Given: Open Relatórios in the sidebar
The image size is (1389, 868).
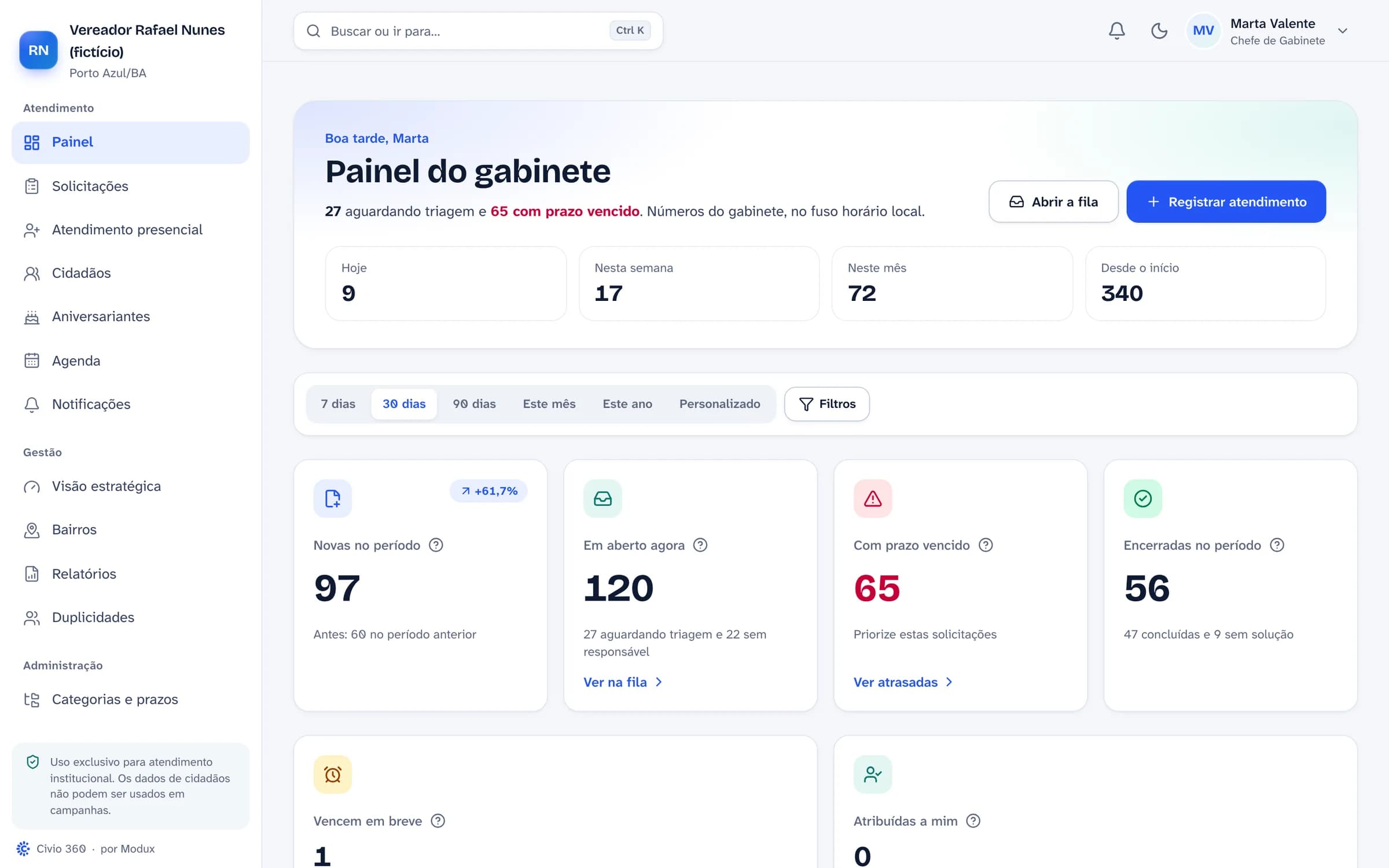Looking at the screenshot, I should [x=130, y=573].
